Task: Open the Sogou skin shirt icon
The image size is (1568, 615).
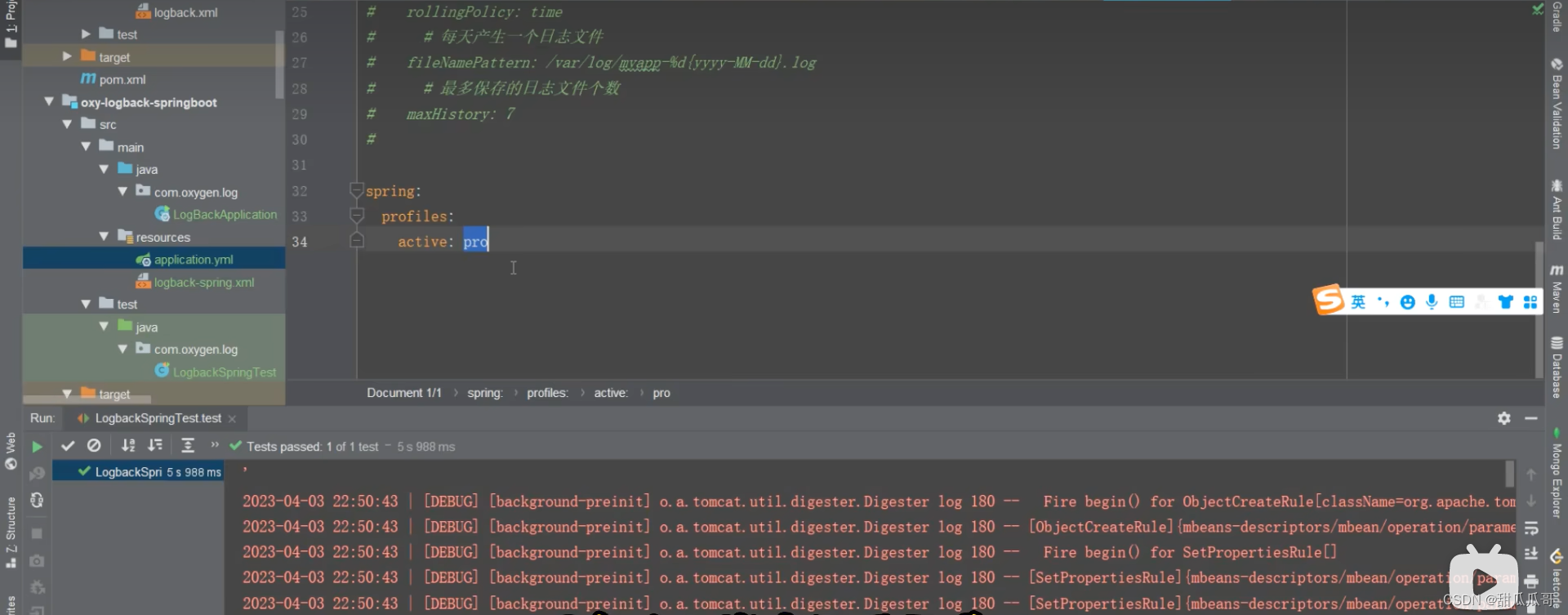Action: (1505, 302)
